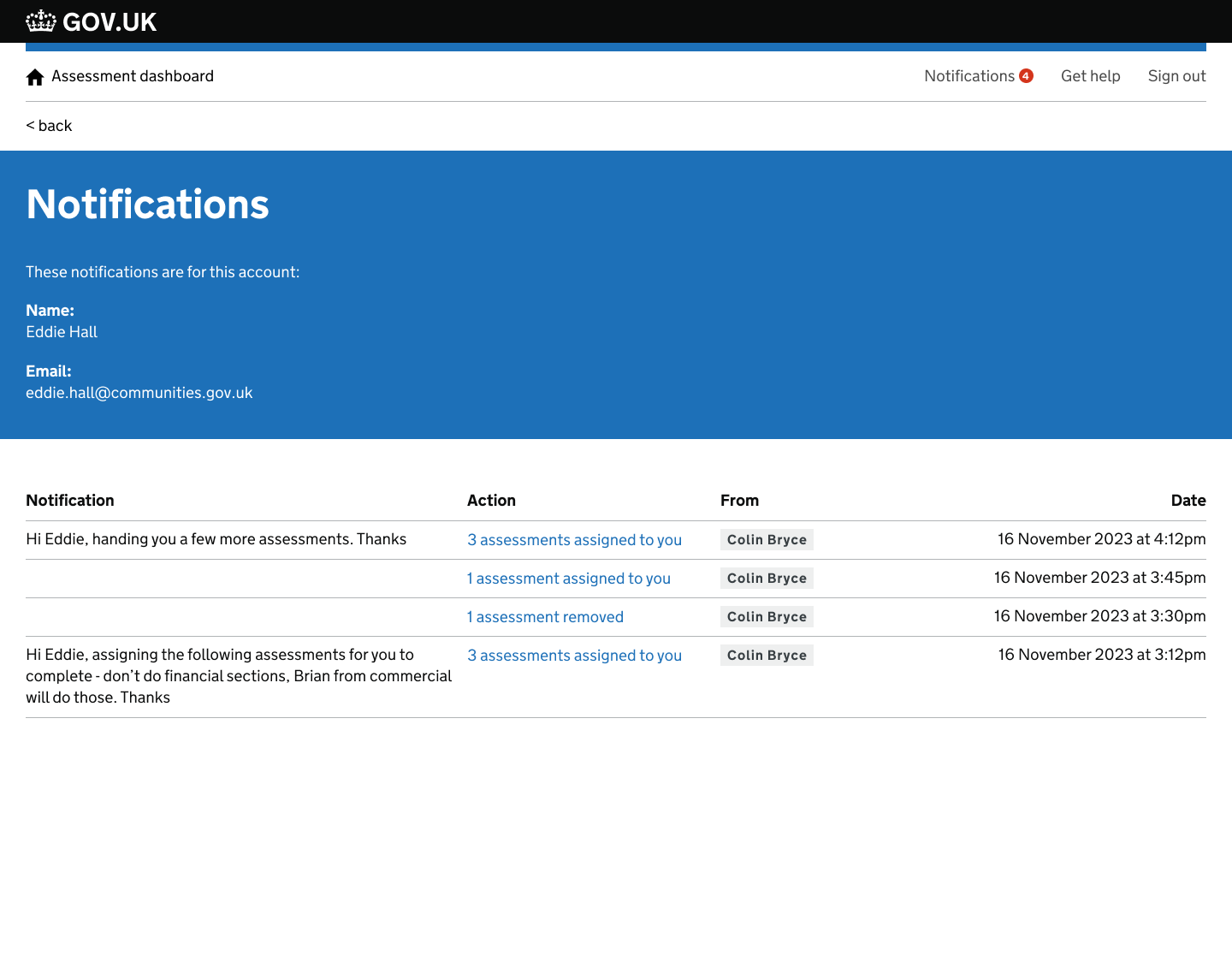
Task: Click the date 16 November 2023 at 4:12pm
Action: click(x=1101, y=539)
